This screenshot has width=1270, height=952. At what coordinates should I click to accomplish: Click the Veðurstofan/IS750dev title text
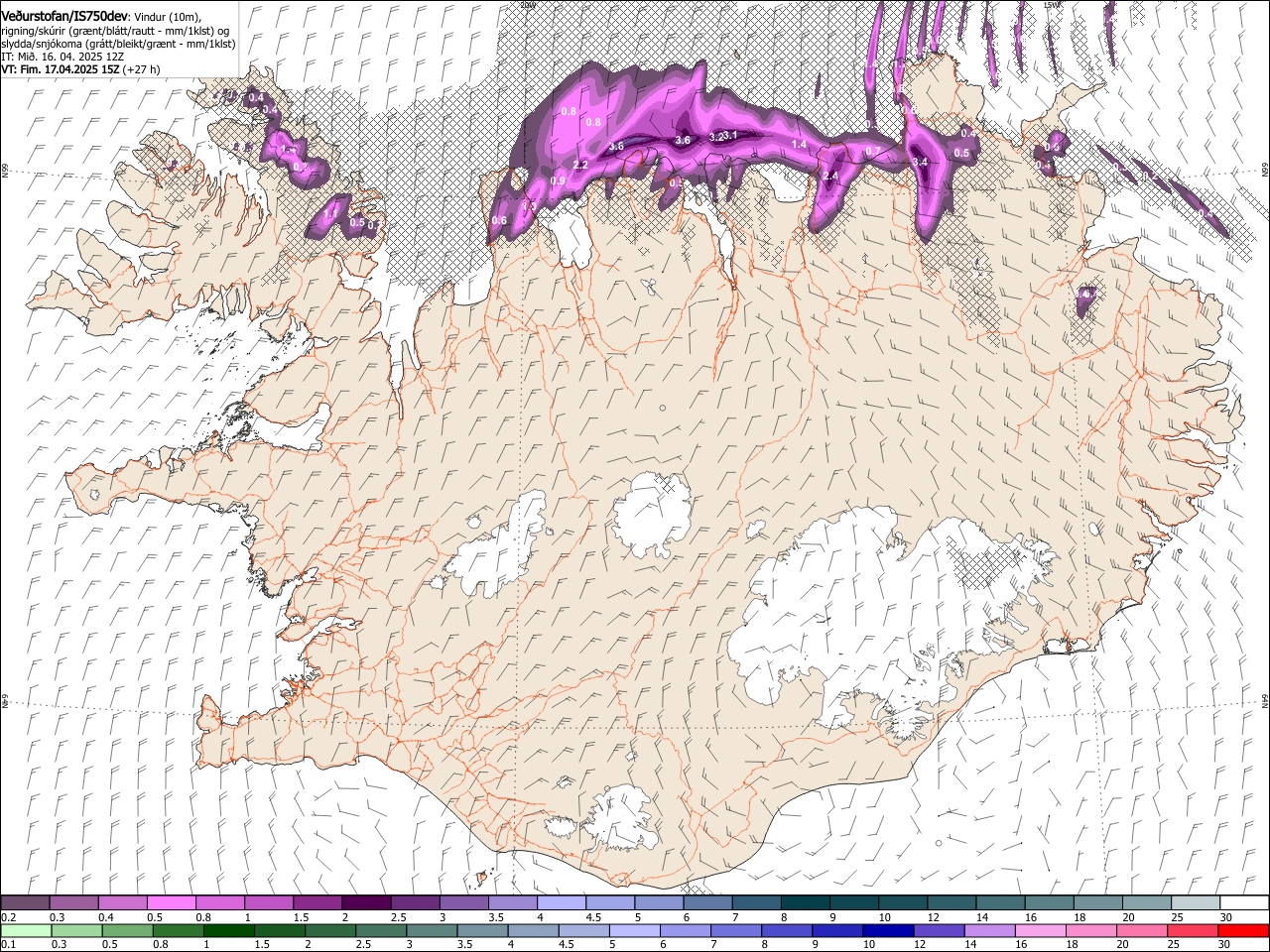64,17
